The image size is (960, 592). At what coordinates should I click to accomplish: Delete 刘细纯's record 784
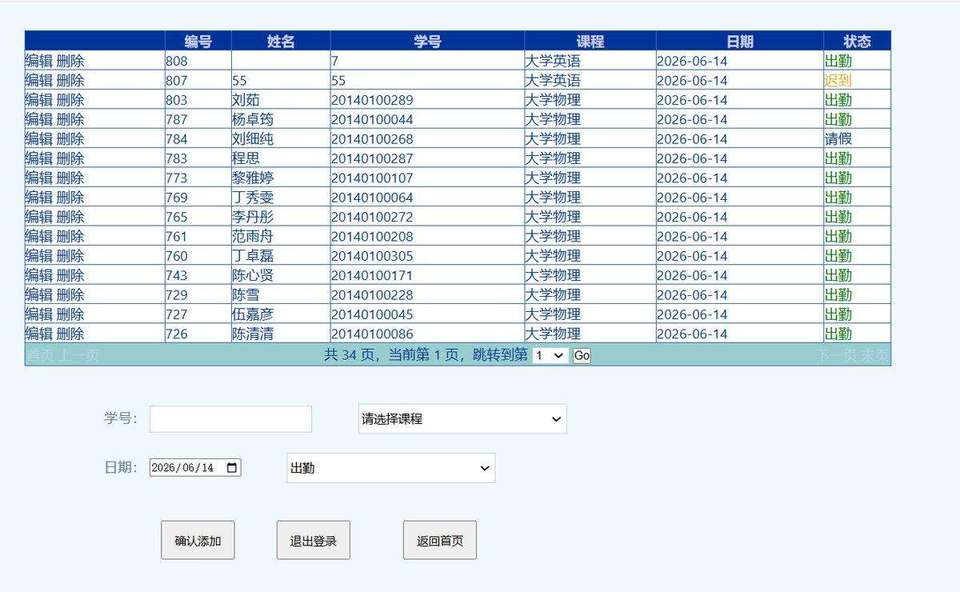[x=70, y=139]
